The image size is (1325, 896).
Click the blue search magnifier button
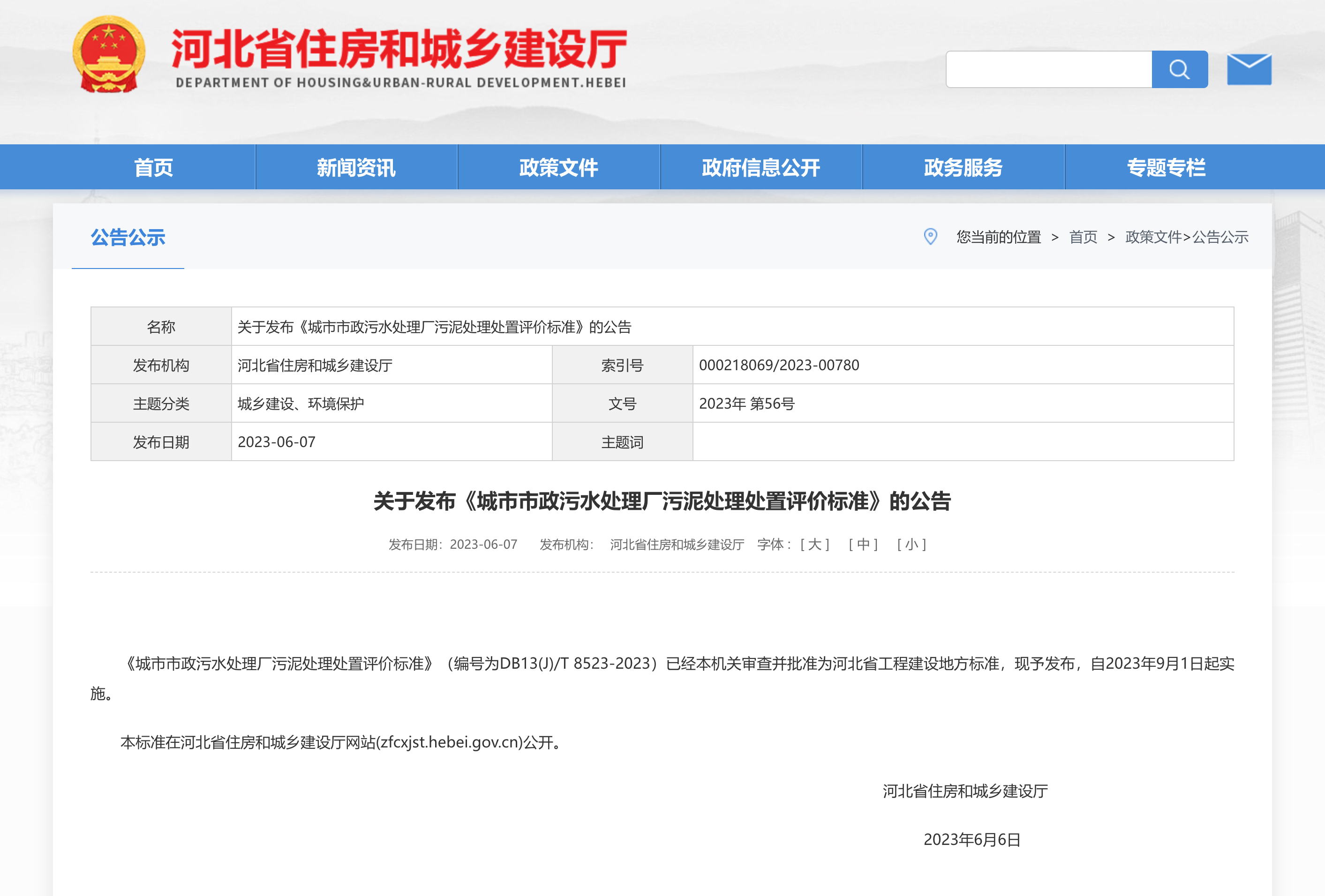click(x=1179, y=69)
